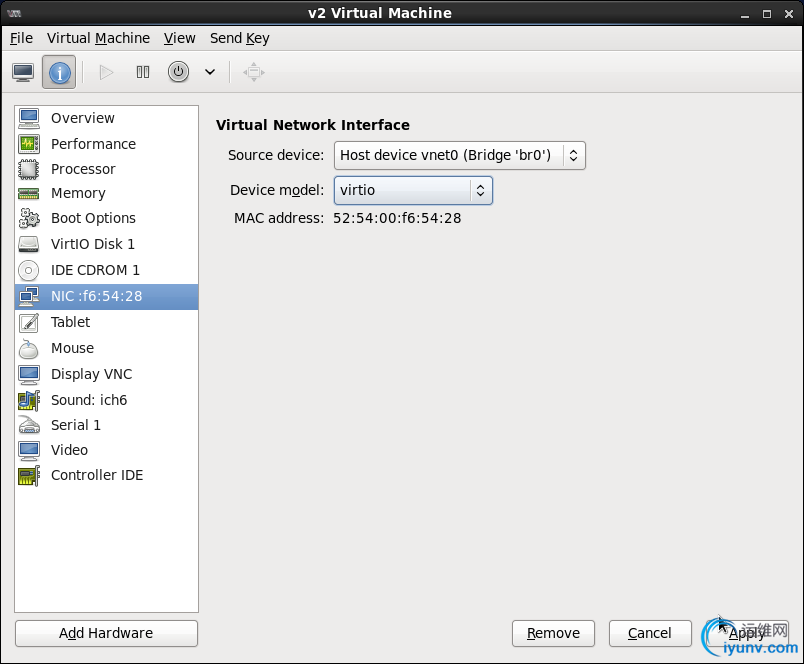
Task: Select the VirtIO Disk 1 entry
Action: tap(92, 244)
